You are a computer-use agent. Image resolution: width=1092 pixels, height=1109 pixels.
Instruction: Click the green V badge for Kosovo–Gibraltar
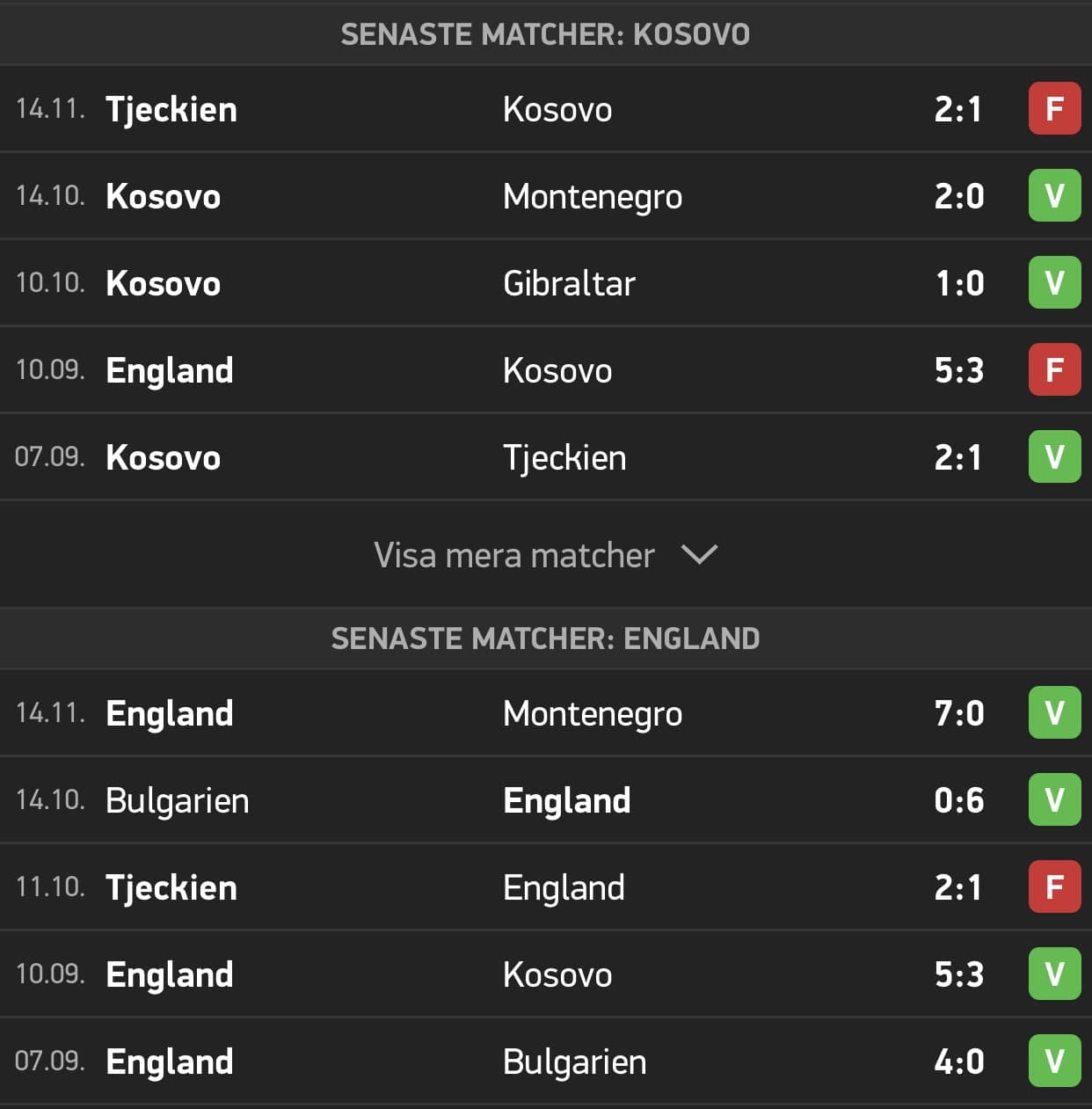click(1054, 282)
